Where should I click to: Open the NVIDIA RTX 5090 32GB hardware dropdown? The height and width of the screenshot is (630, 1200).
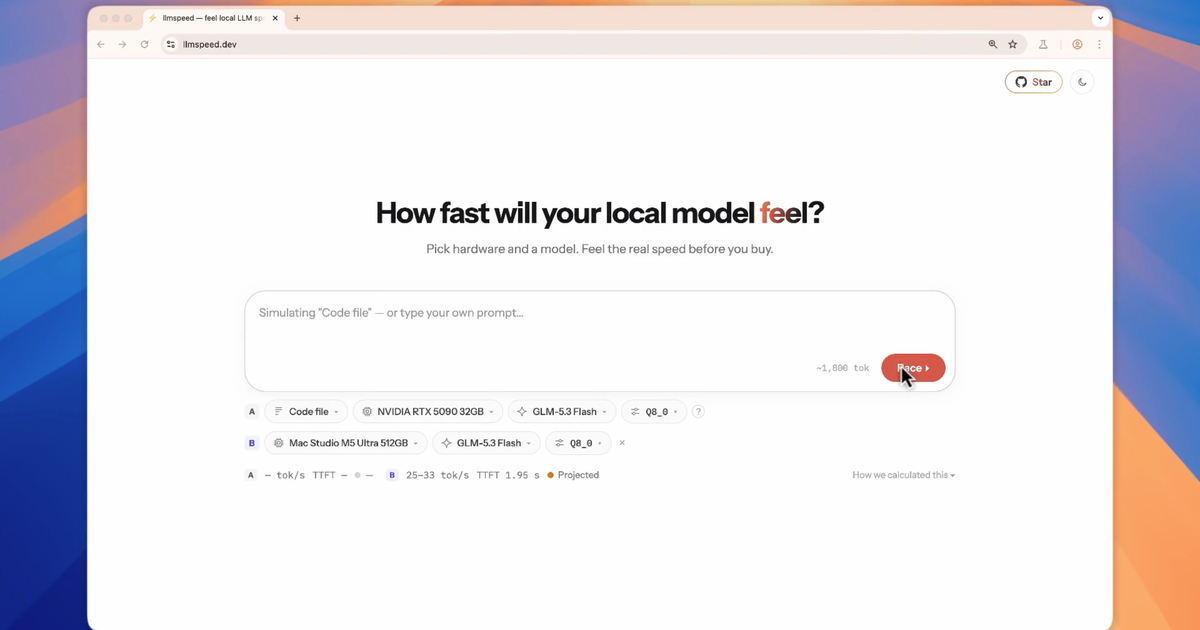click(427, 412)
